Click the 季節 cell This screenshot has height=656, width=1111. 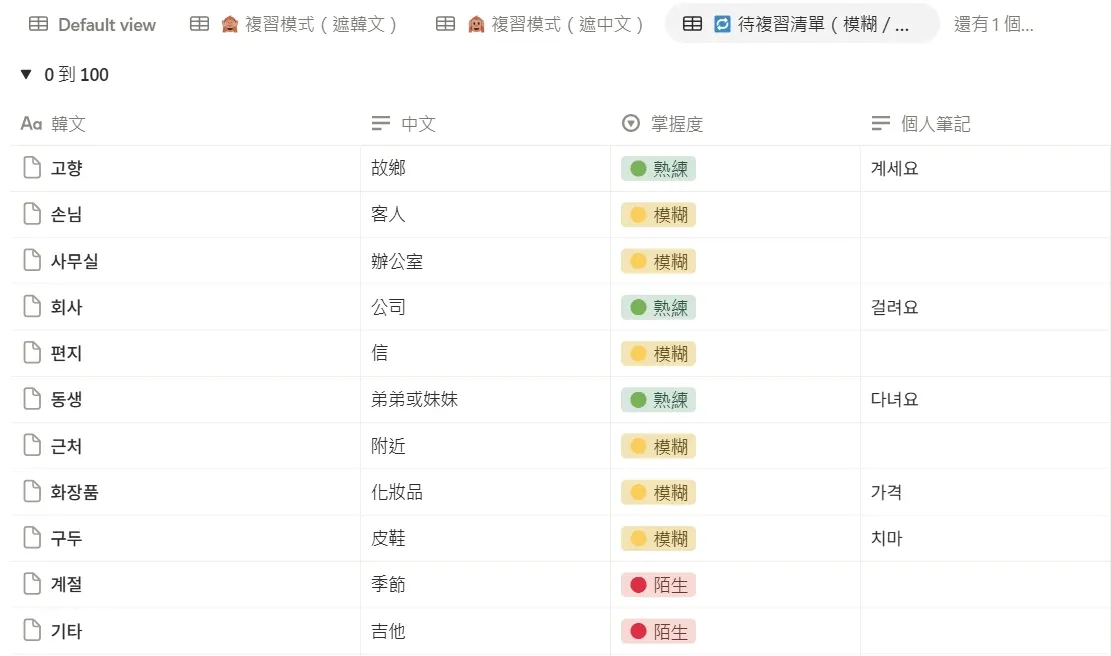click(x=485, y=584)
